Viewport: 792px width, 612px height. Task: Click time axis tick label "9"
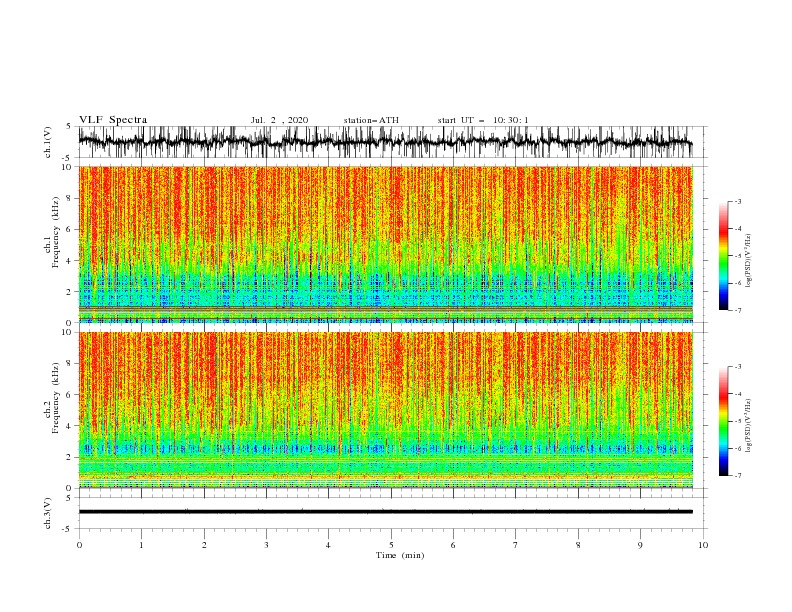point(640,545)
